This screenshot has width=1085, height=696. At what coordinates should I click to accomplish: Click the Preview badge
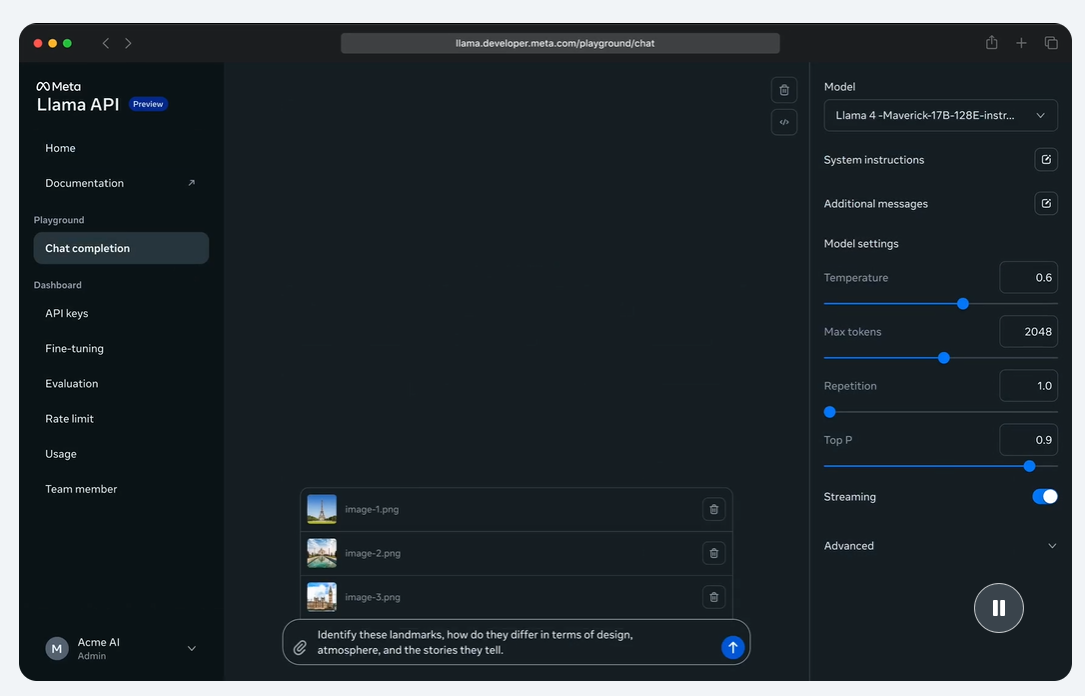coord(148,104)
